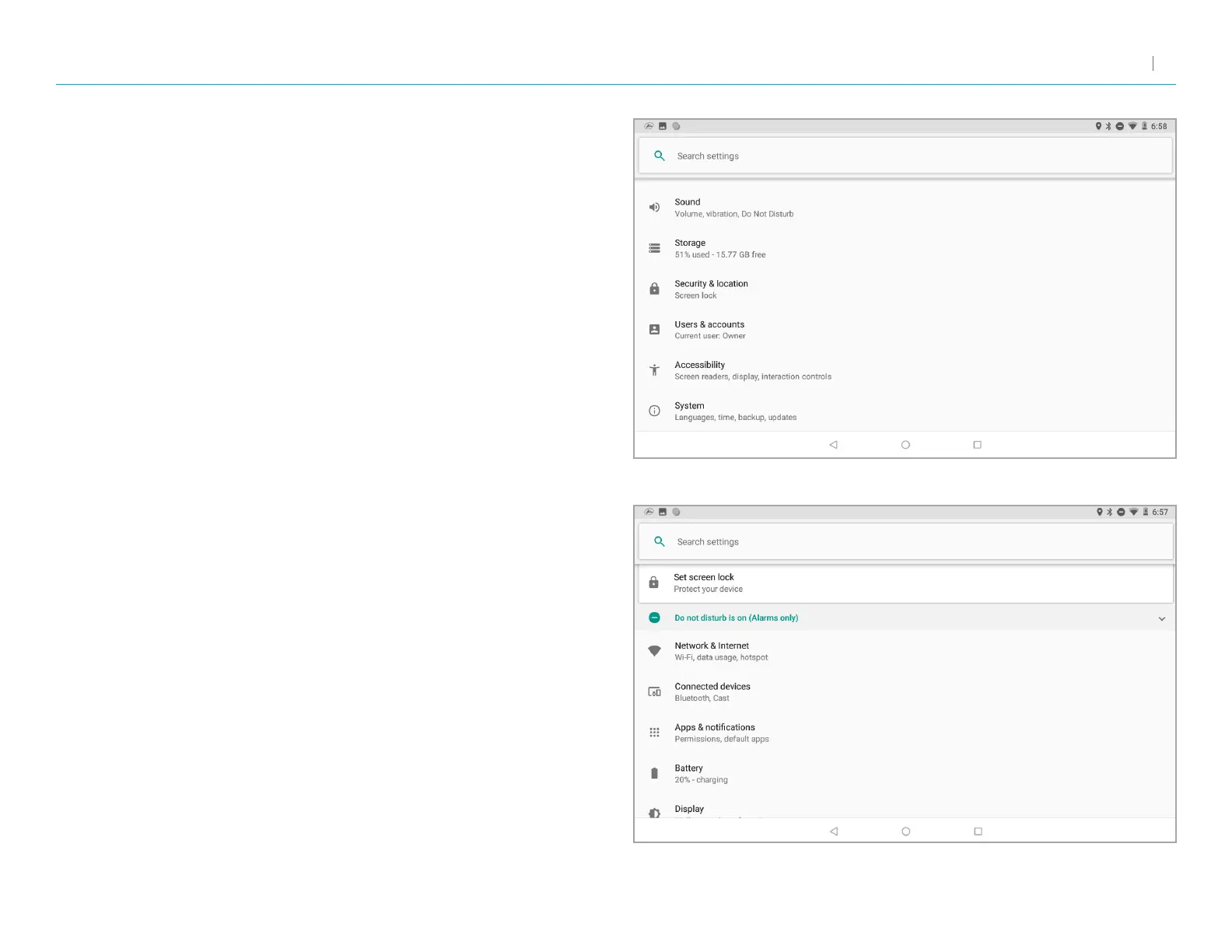Tap the Users & accounts person icon
Image resolution: width=1232 pixels, height=952 pixels.
point(654,330)
